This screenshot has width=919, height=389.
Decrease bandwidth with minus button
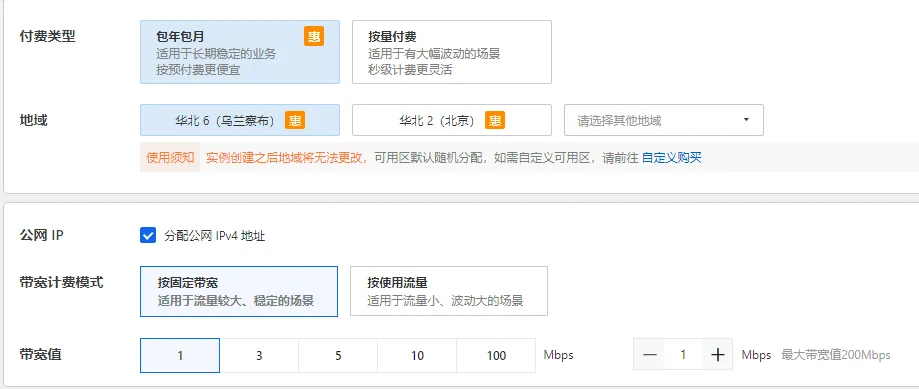[649, 354]
